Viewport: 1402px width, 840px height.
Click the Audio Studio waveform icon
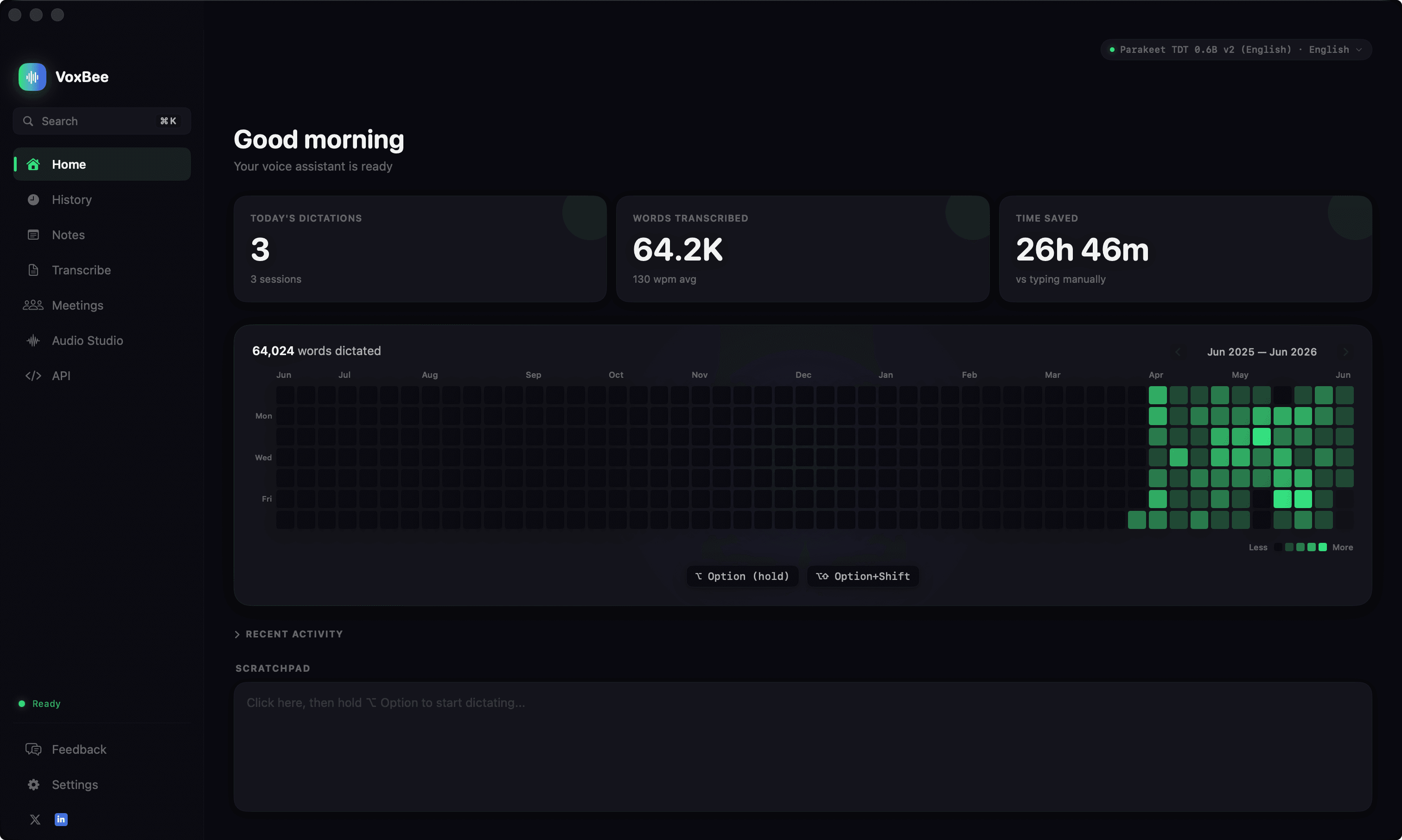click(x=33, y=340)
